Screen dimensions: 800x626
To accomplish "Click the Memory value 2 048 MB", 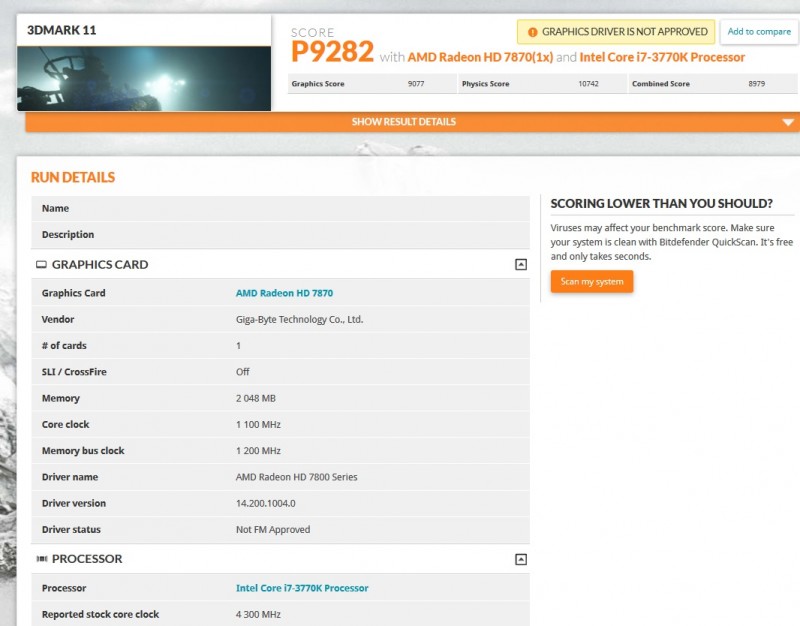I will coord(256,398).
